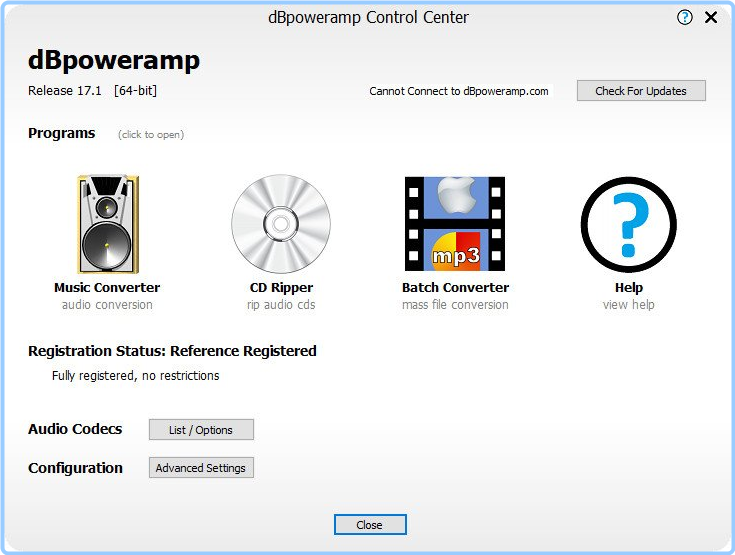Viewport: 735px width, 555px height.
Task: Click the 'rip audio cds' subtitle
Action: click(x=281, y=305)
